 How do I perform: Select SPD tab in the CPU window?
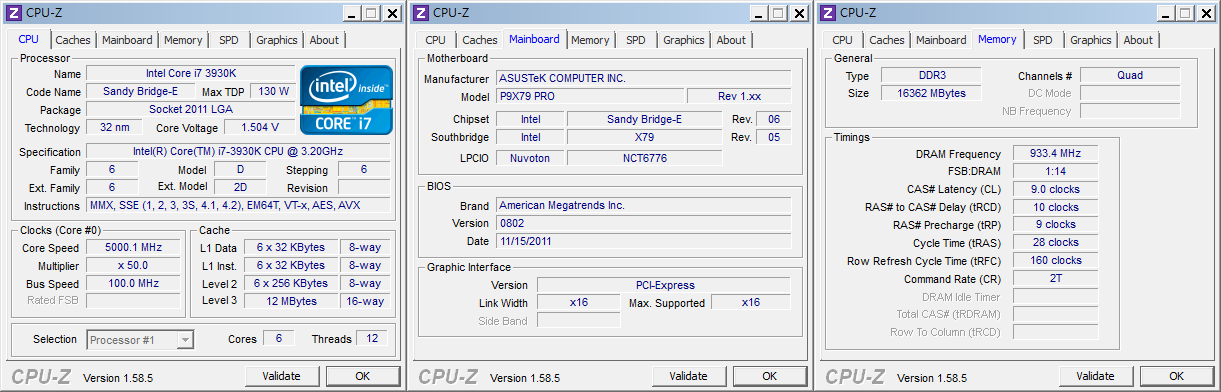click(x=229, y=40)
